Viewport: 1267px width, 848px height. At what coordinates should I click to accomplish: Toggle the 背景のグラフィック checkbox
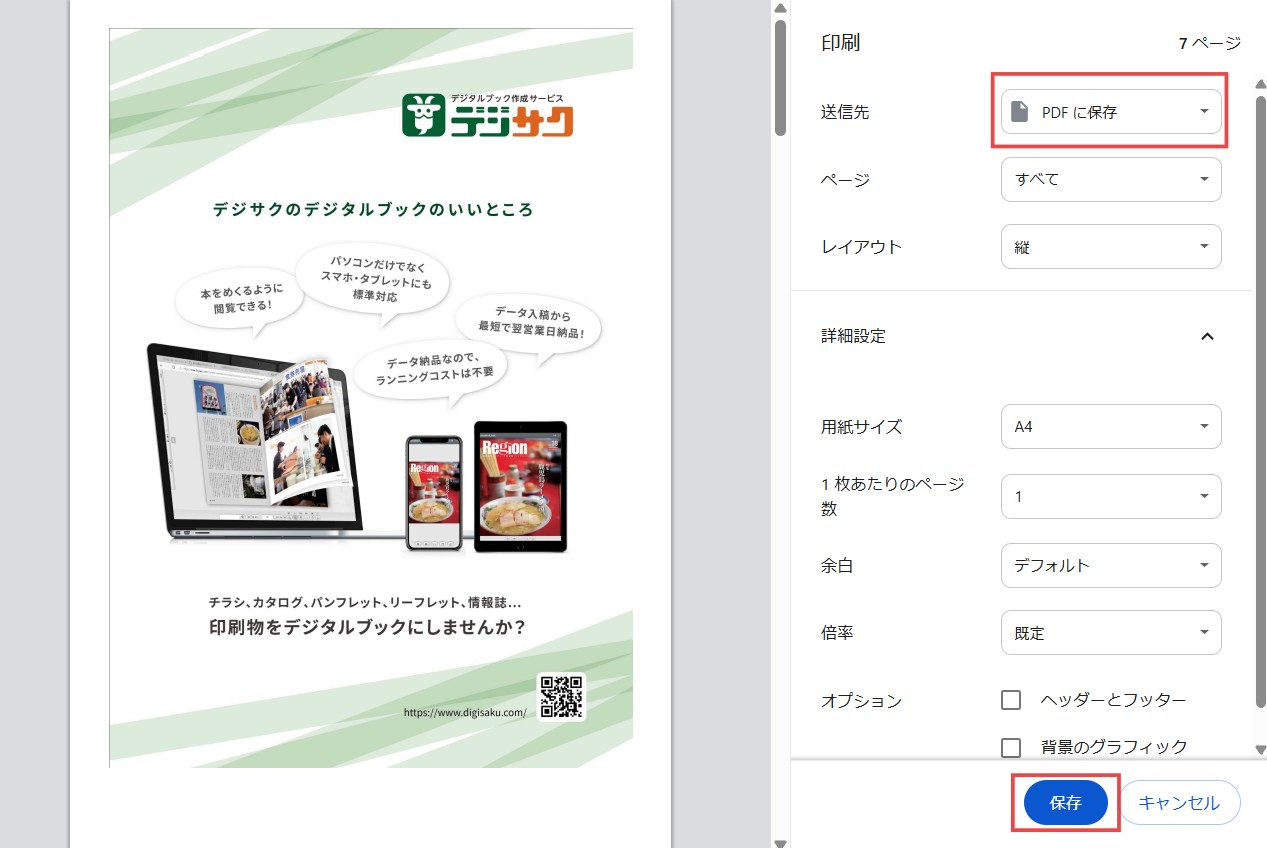1011,747
